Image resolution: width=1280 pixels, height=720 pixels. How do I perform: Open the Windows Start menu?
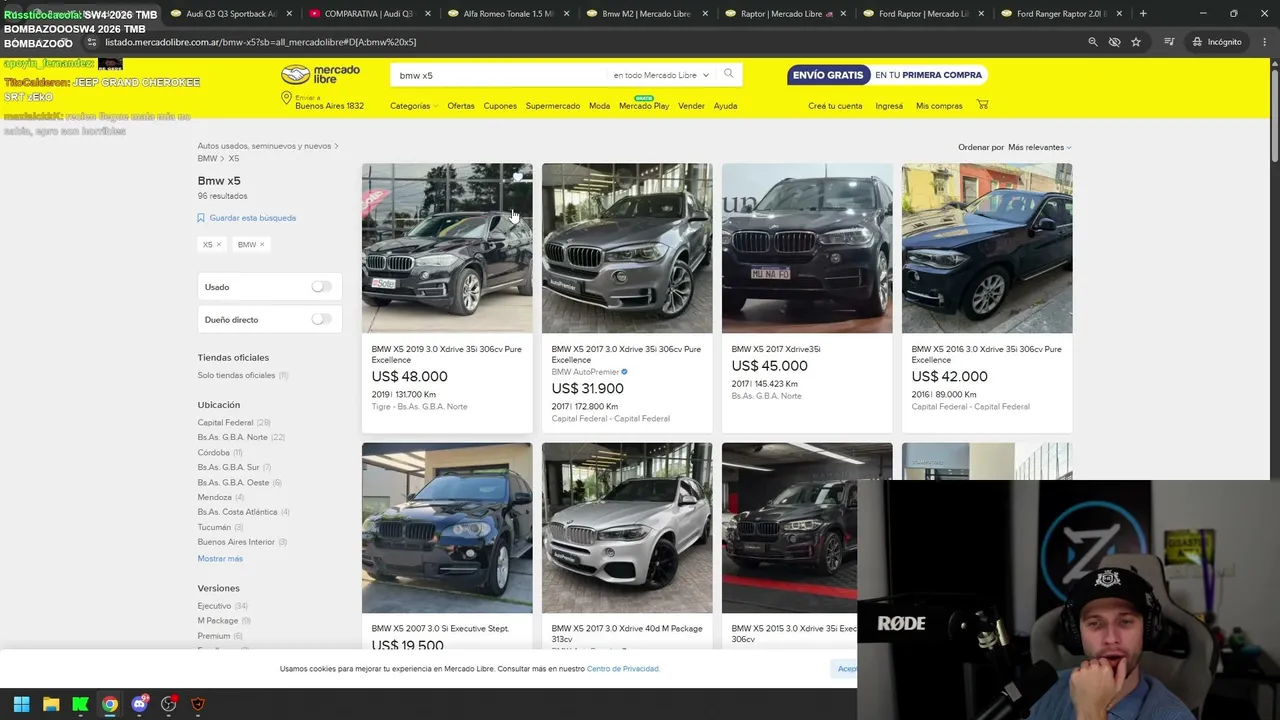coord(21,704)
